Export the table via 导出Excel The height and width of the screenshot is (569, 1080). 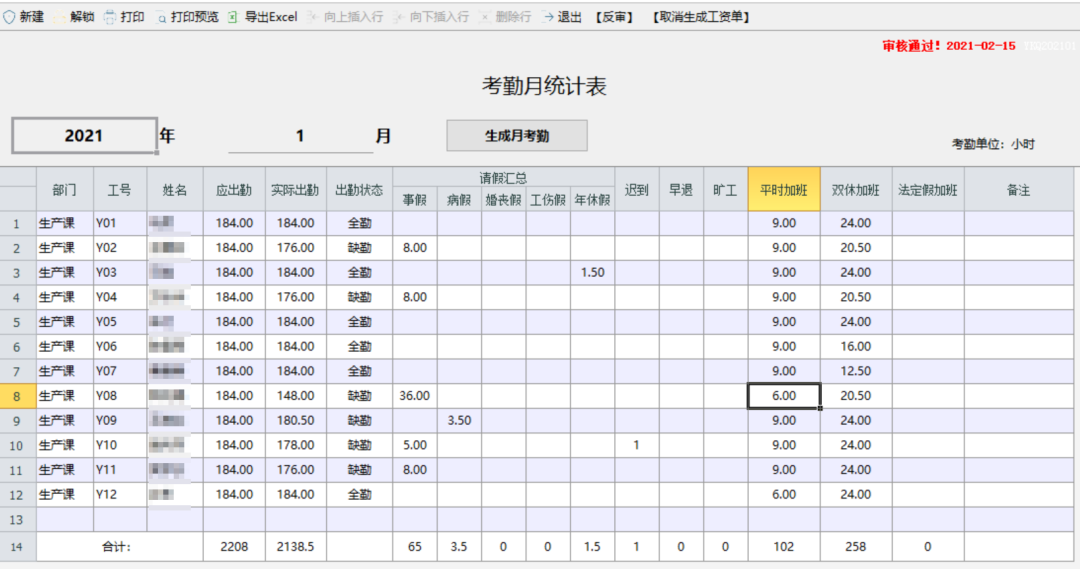point(263,17)
